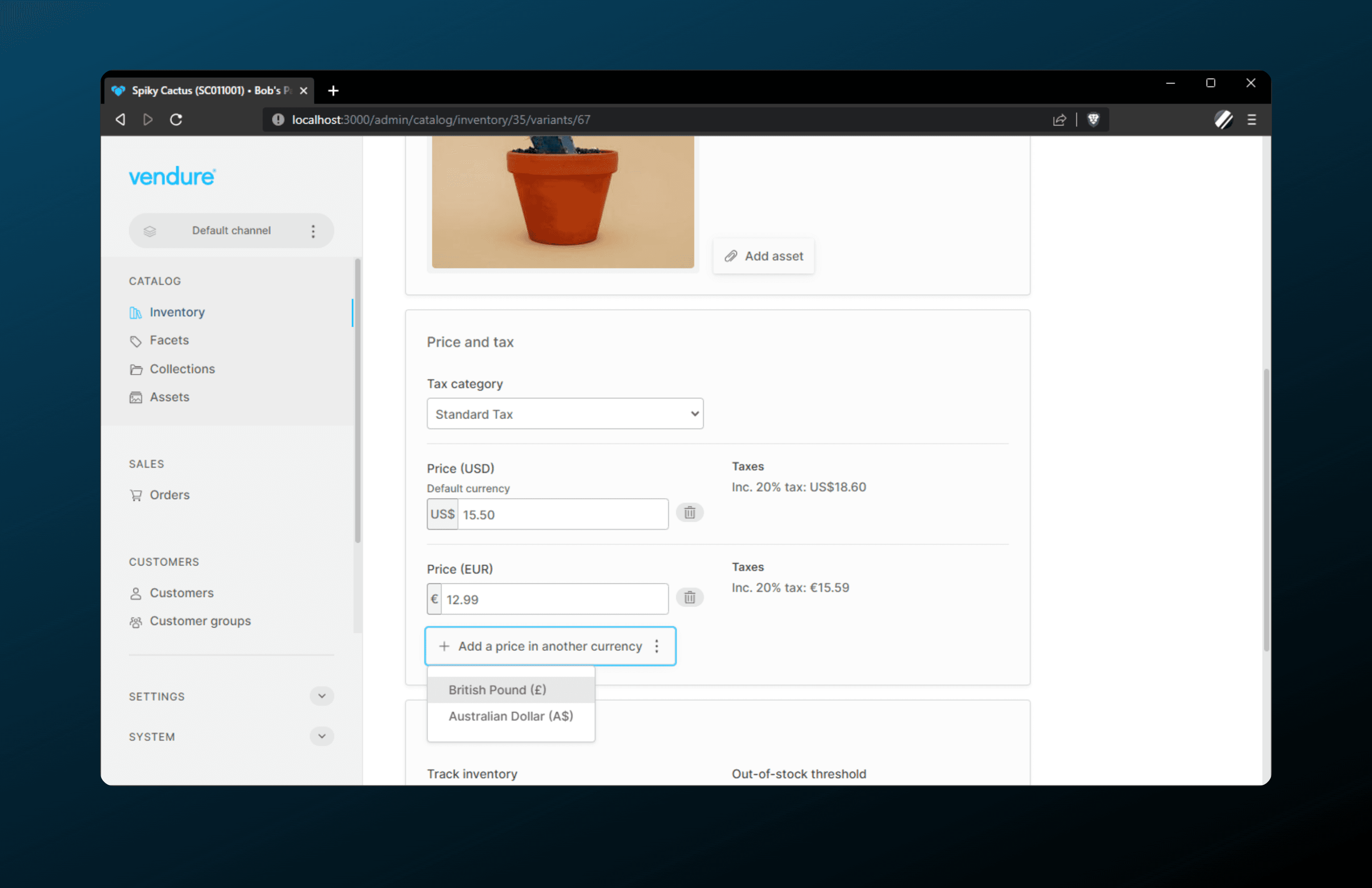Expand the System section
The height and width of the screenshot is (888, 1372).
(x=322, y=736)
